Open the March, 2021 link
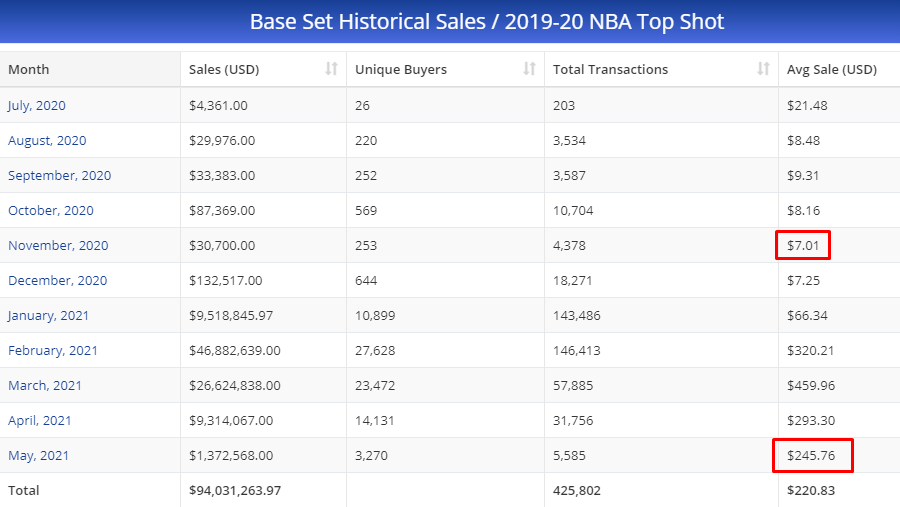 (45, 386)
